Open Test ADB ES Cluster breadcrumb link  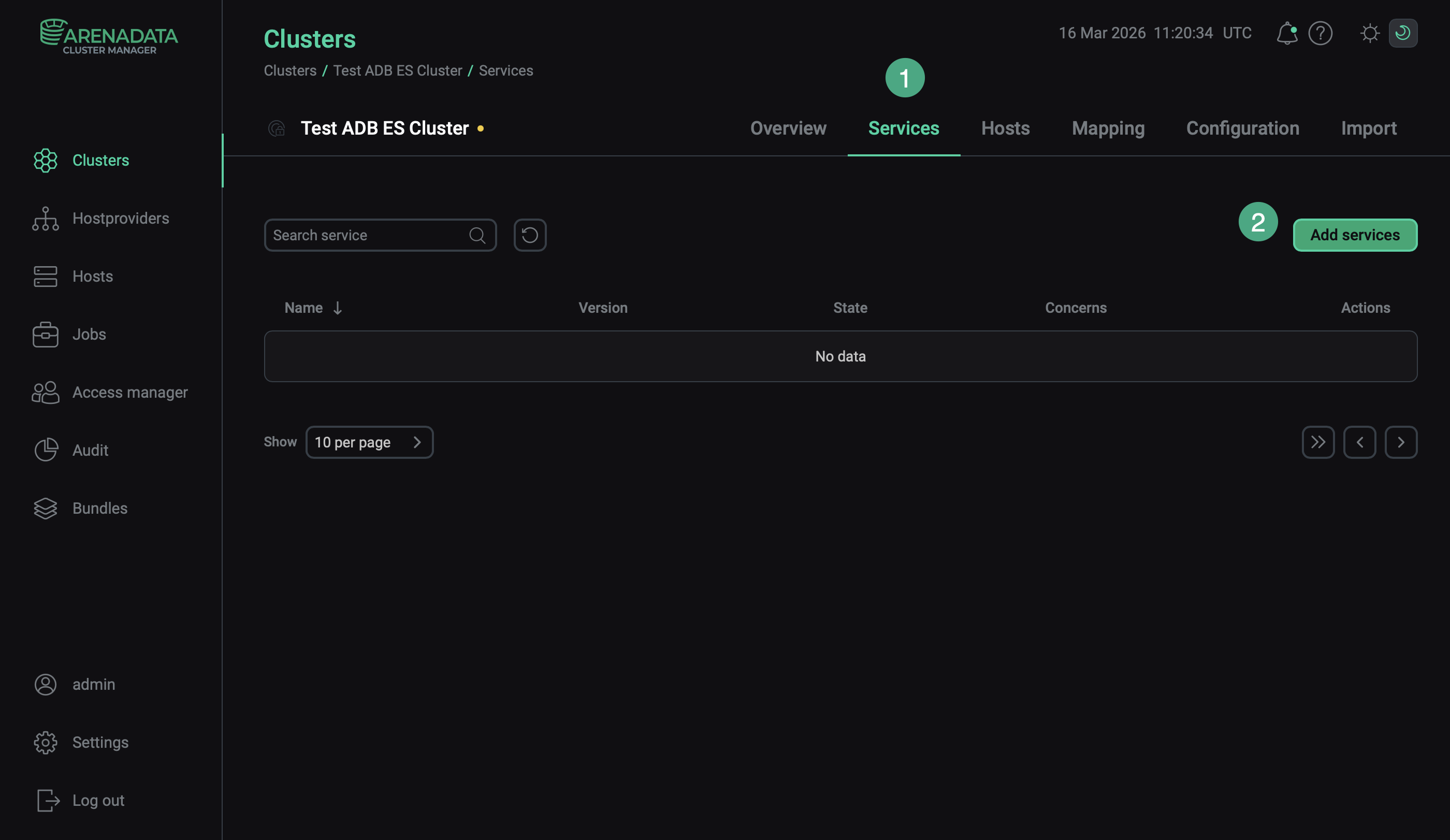[397, 71]
